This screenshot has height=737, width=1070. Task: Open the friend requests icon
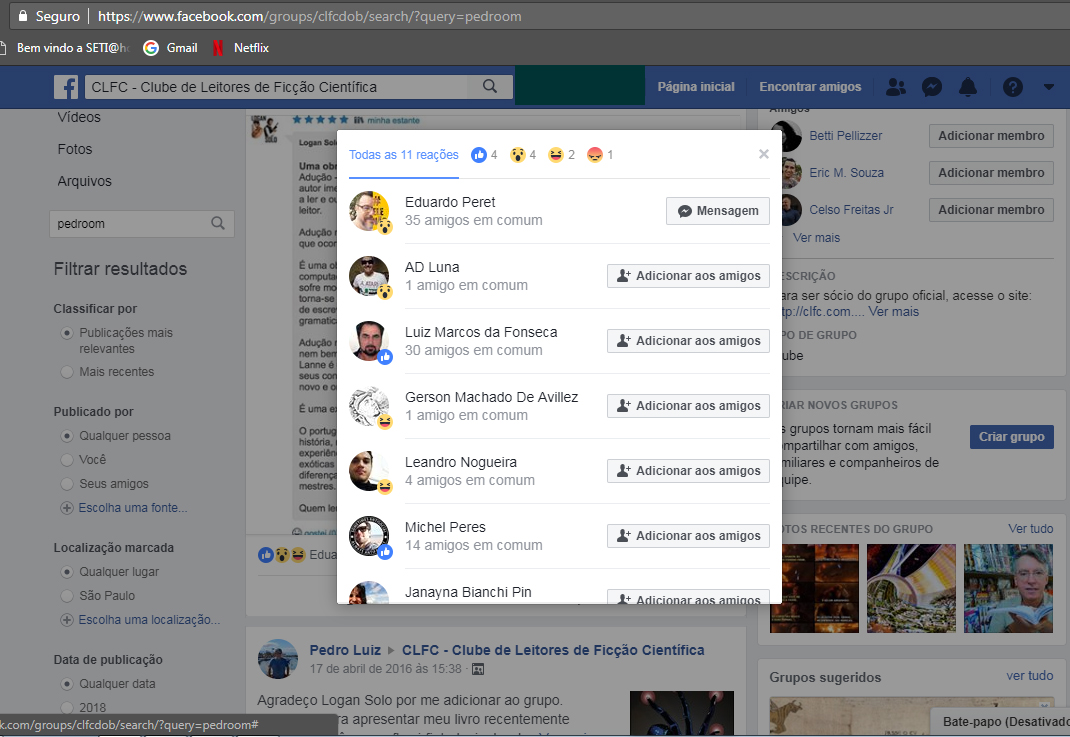896,87
